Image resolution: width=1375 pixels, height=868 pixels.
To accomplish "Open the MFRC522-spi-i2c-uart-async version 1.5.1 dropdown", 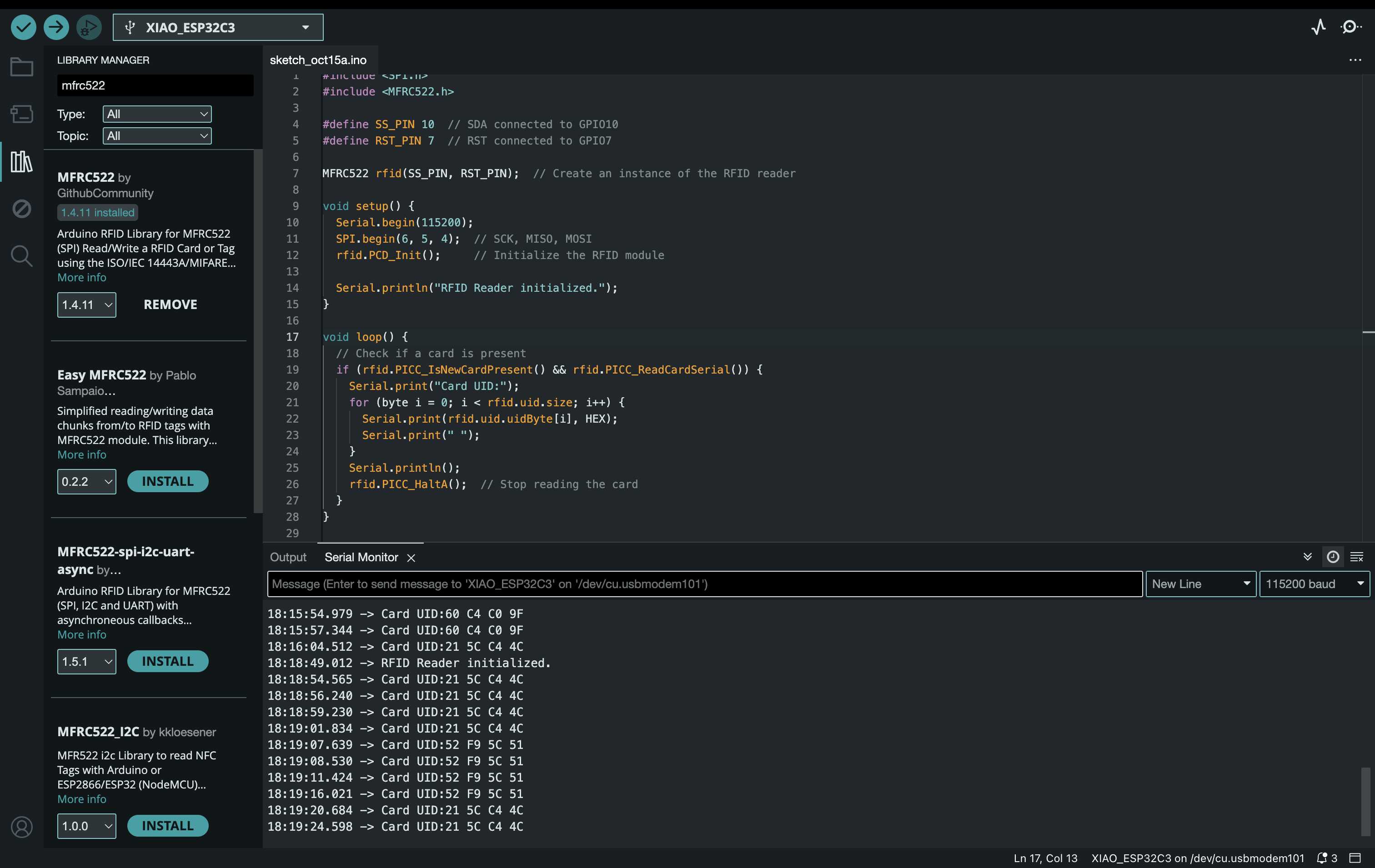I will pos(87,661).
